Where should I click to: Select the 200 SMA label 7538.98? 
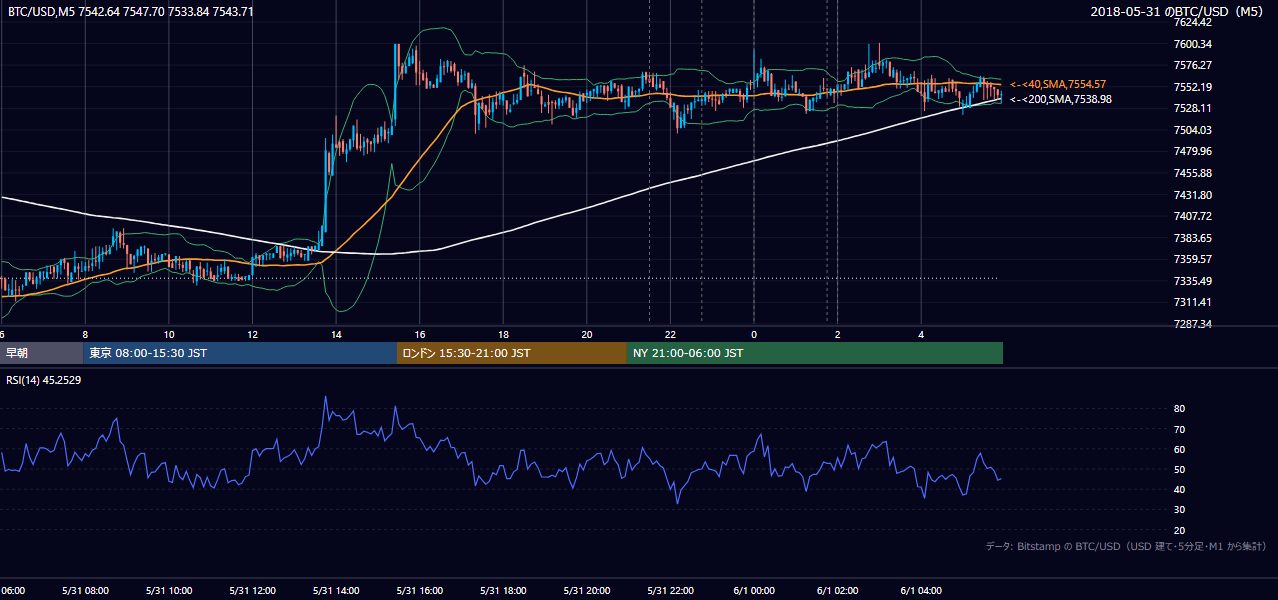tap(1060, 99)
